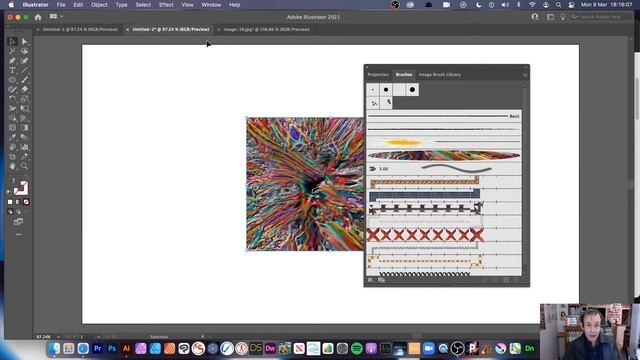Select the red X pattern brush

pyautogui.click(x=444, y=235)
